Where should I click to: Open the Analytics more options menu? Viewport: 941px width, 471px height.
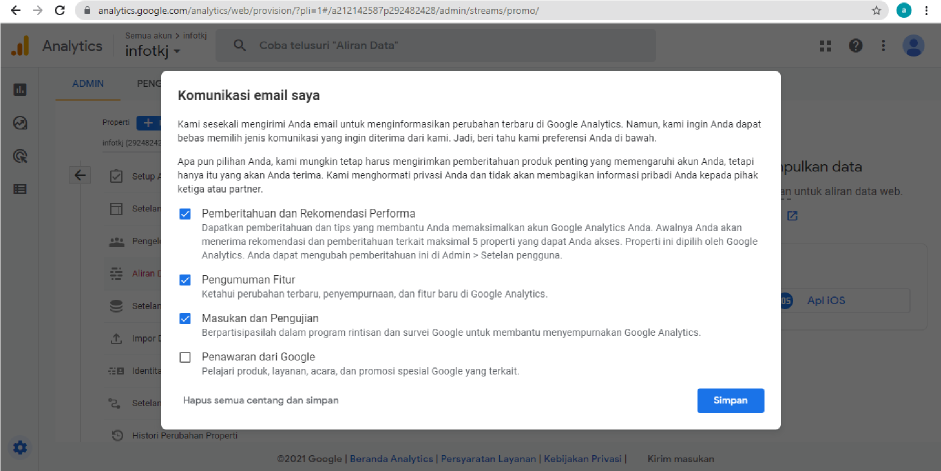883,46
